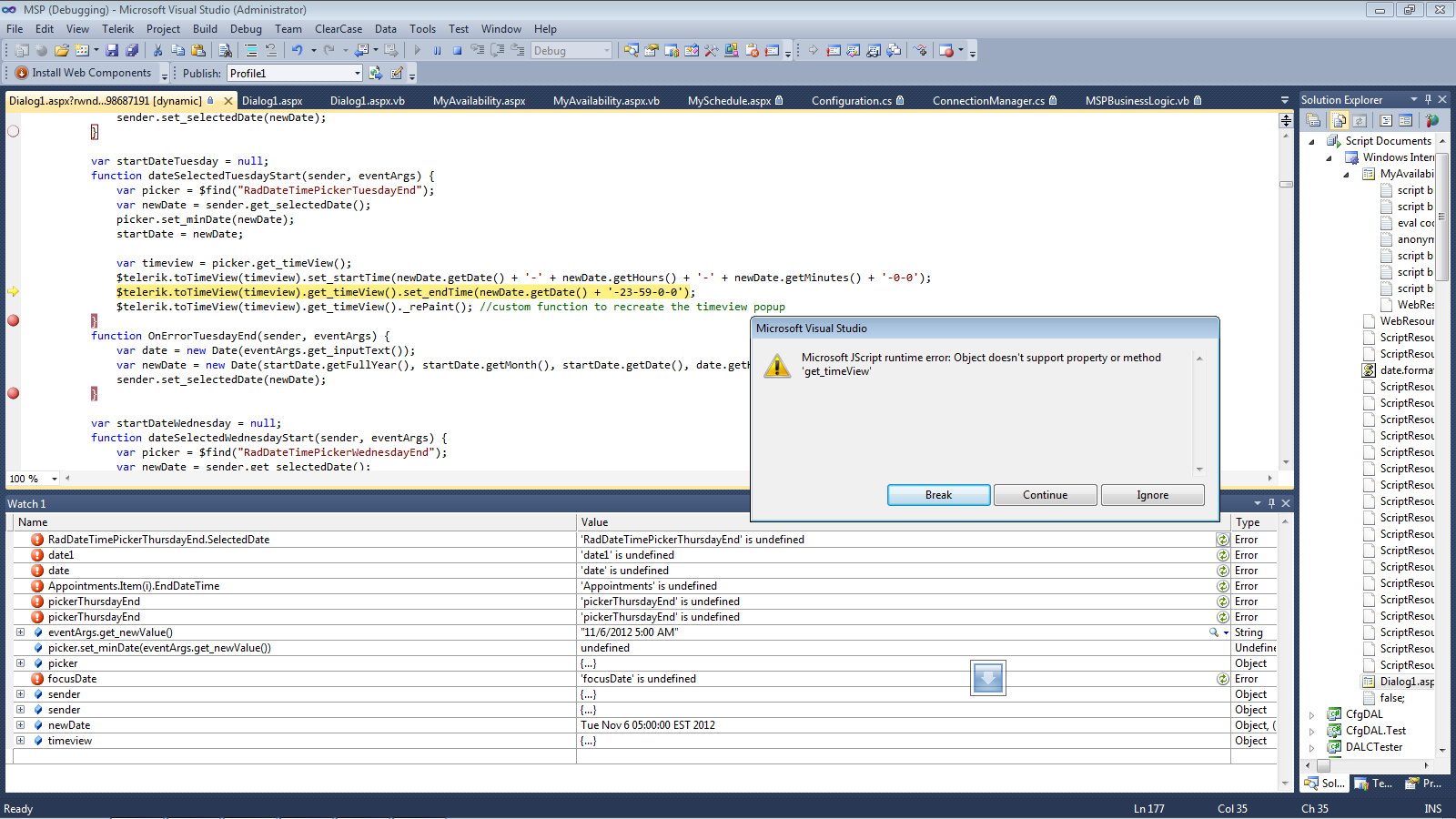This screenshot has height=819, width=1456.
Task: Click Continue in the runtime error dialog
Action: [x=1045, y=495]
